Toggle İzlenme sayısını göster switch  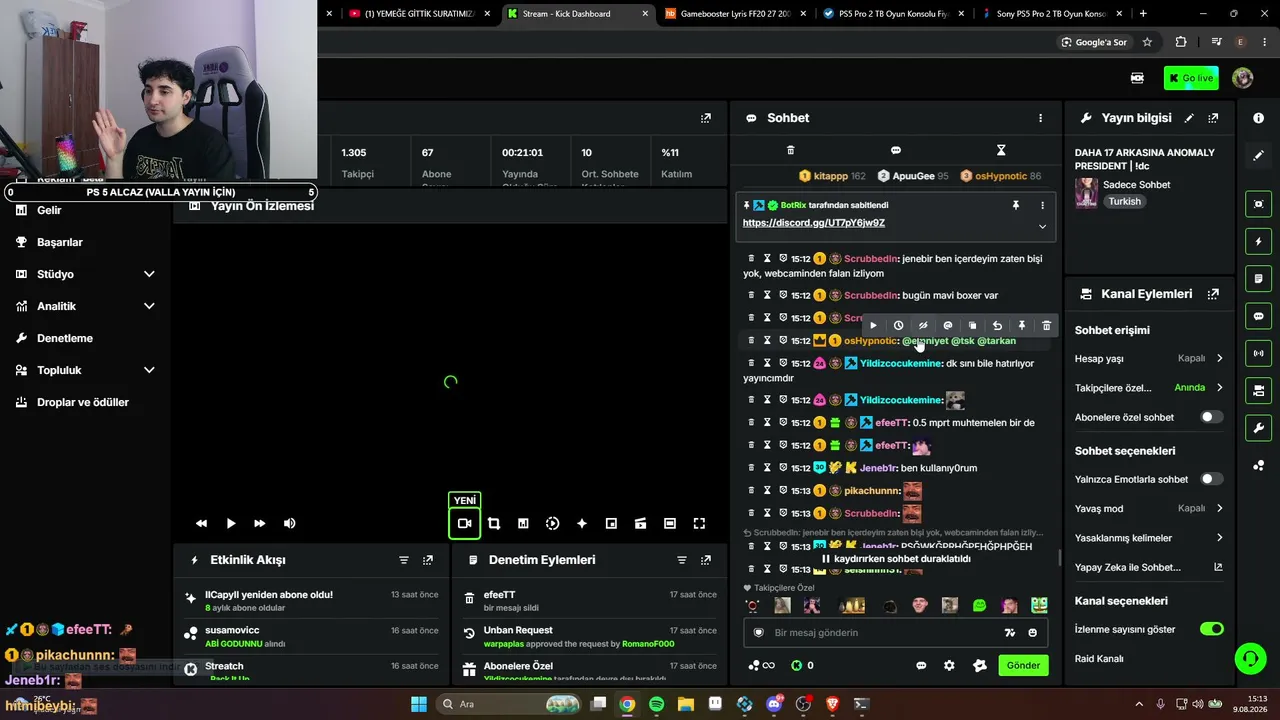[x=1211, y=629]
